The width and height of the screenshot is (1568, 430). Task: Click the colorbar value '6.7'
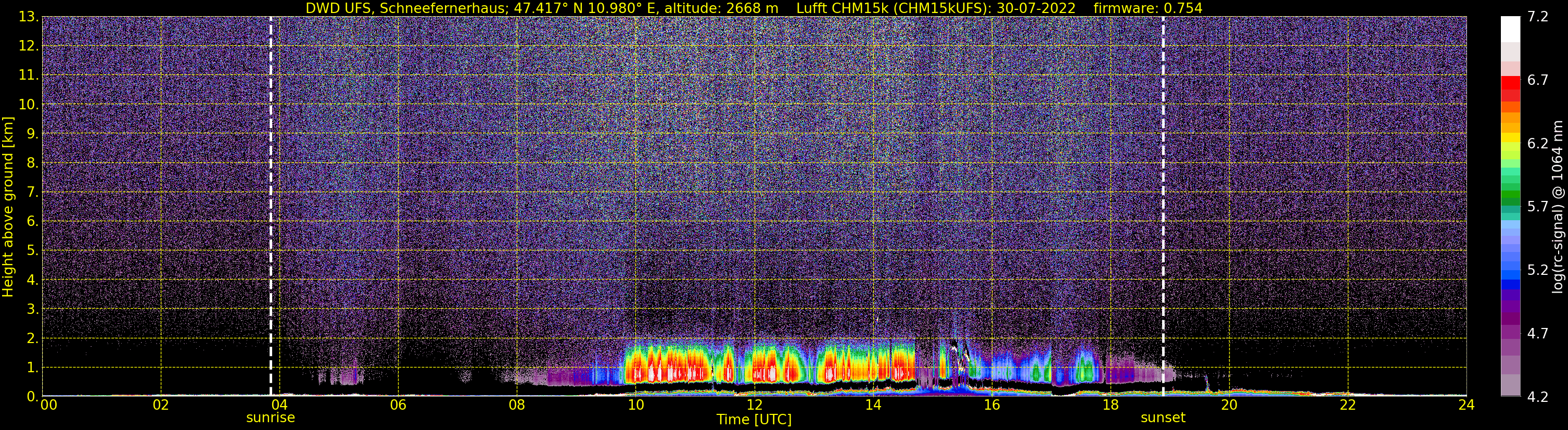(1538, 80)
